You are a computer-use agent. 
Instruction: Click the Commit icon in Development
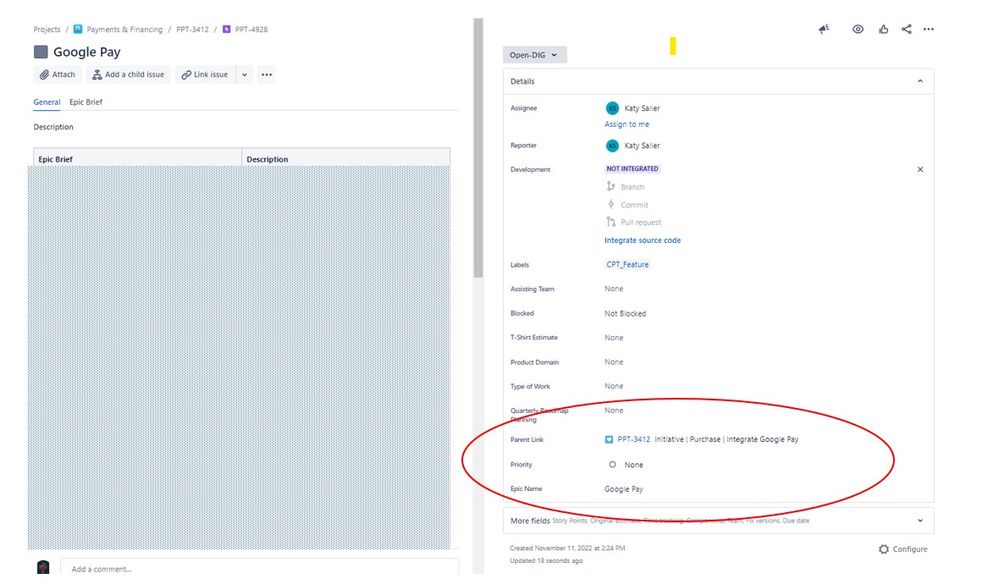click(610, 204)
